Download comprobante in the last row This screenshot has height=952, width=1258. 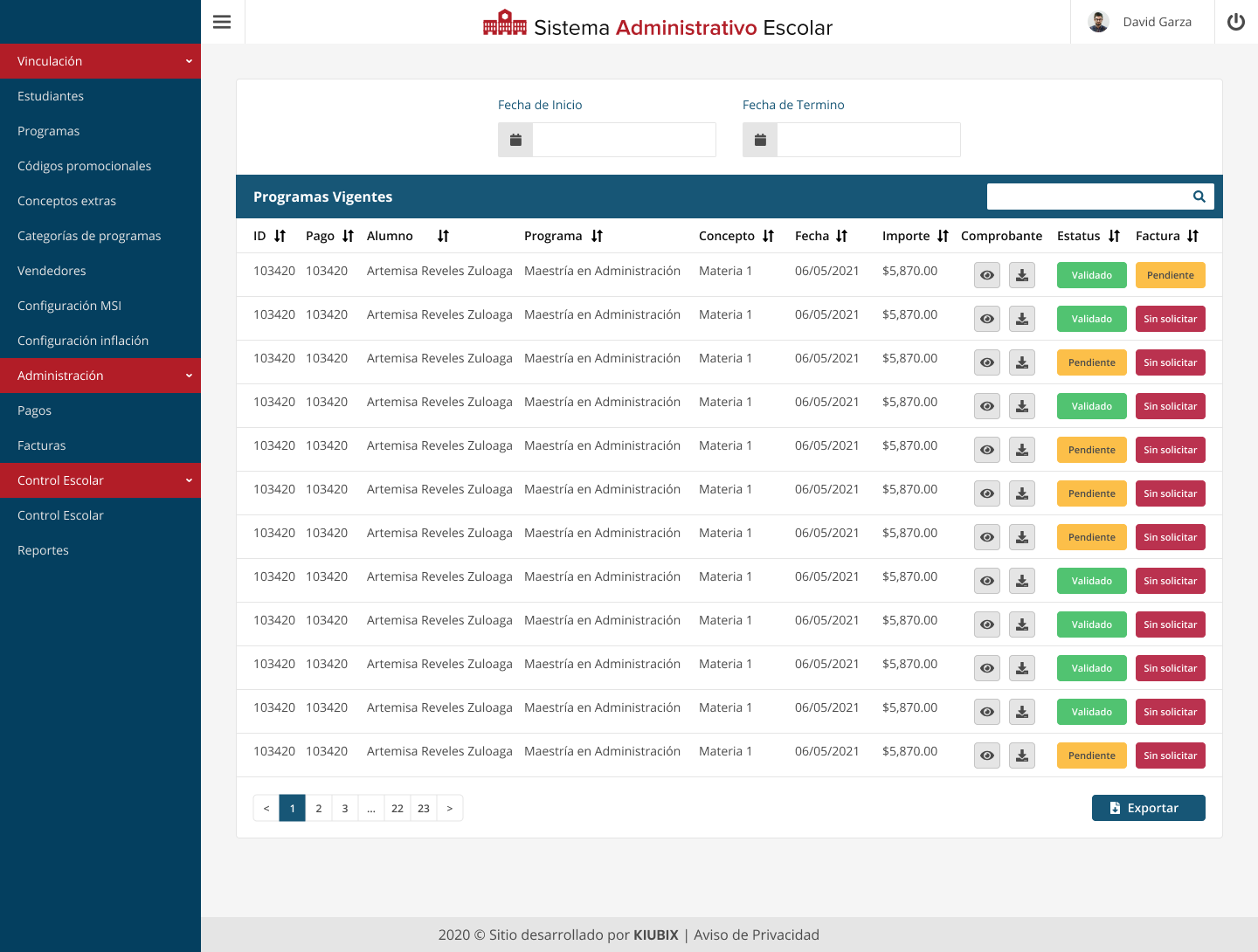click(x=1021, y=755)
